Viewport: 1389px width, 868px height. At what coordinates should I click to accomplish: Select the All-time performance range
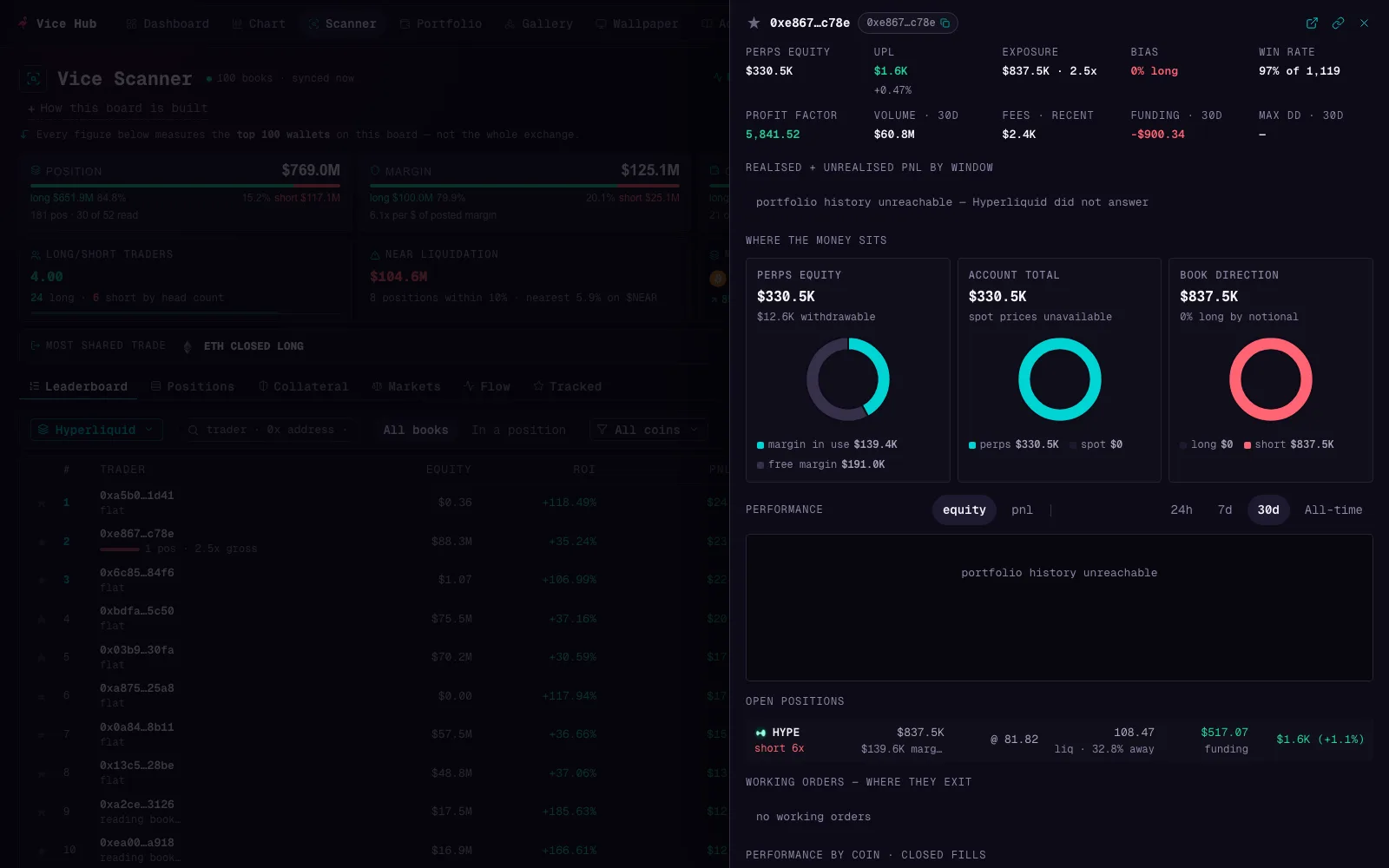tap(1333, 510)
